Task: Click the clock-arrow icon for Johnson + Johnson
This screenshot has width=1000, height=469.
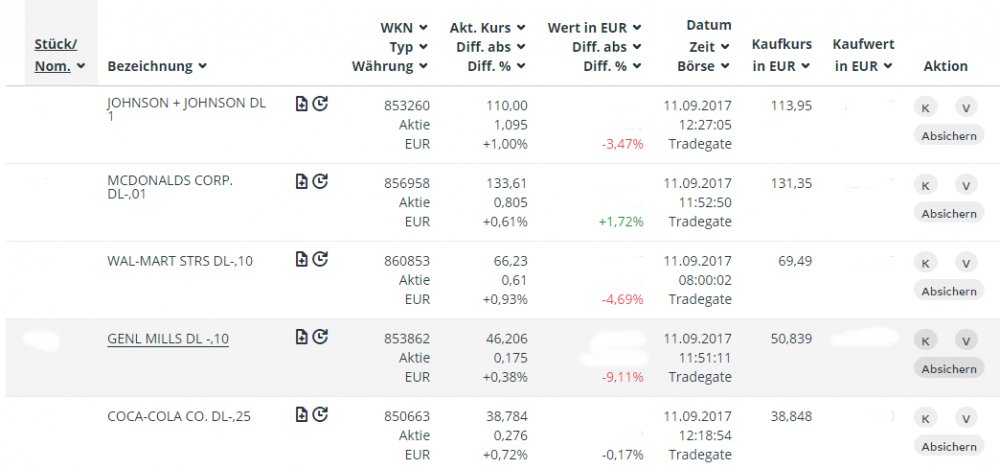Action: point(320,103)
